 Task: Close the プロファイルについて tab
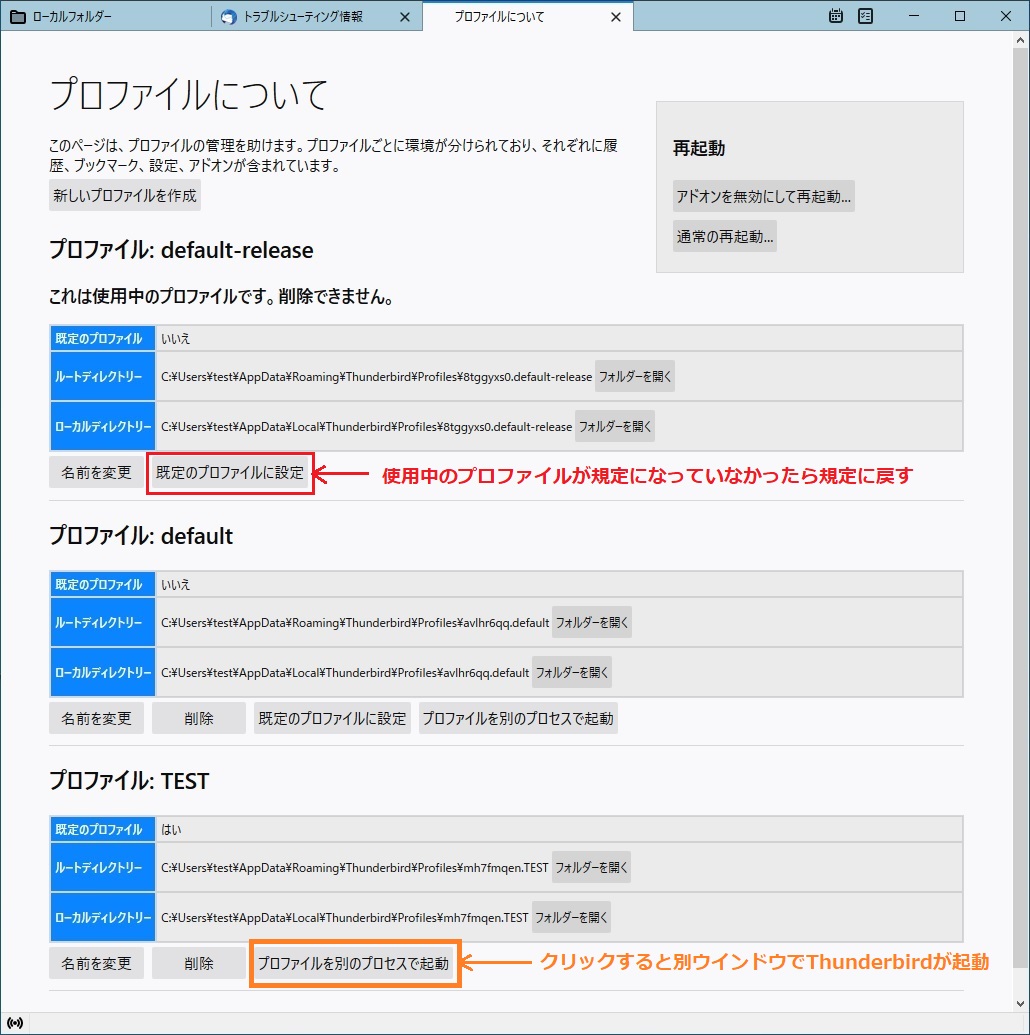coord(616,17)
